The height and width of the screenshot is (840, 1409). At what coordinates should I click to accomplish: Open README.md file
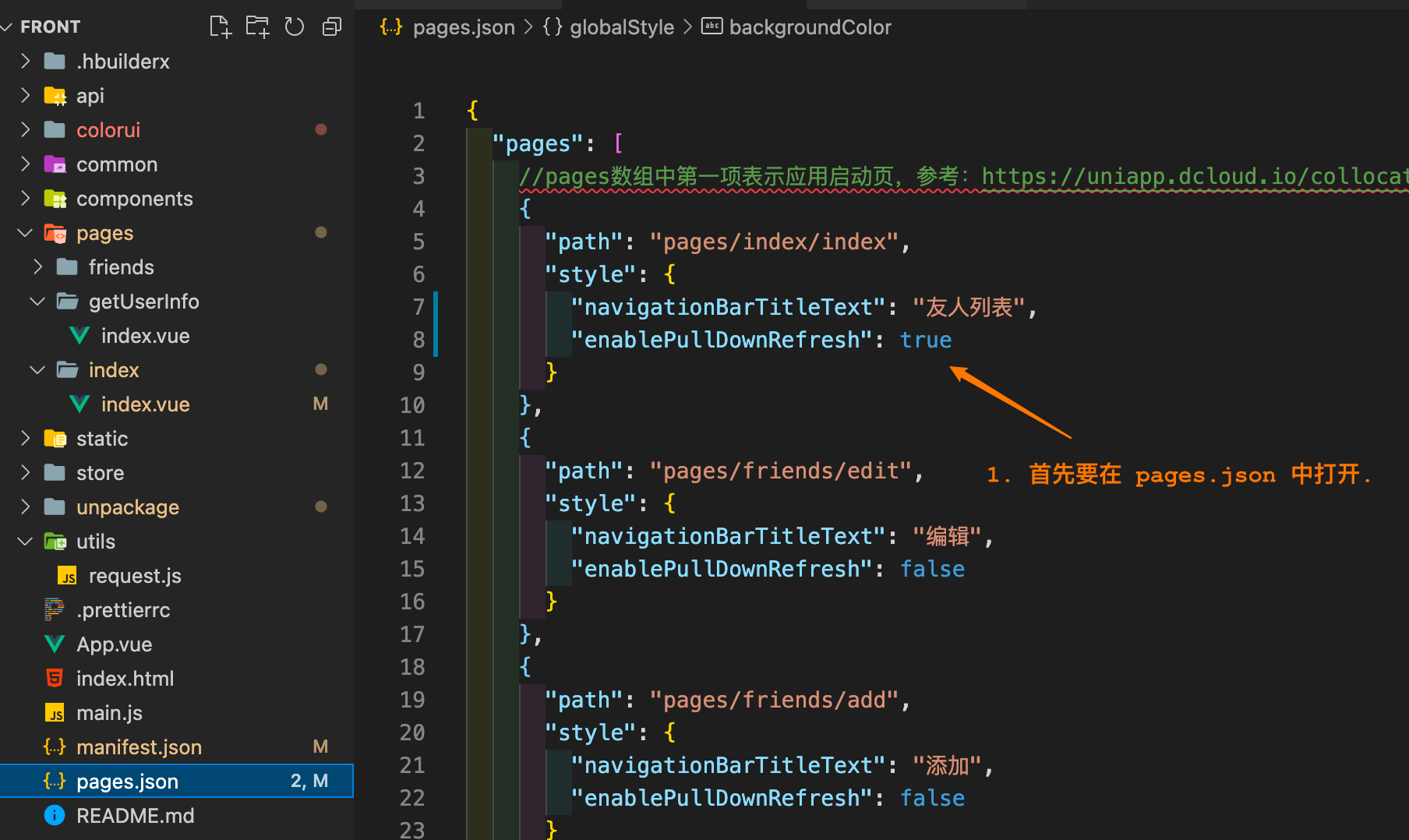(x=136, y=816)
